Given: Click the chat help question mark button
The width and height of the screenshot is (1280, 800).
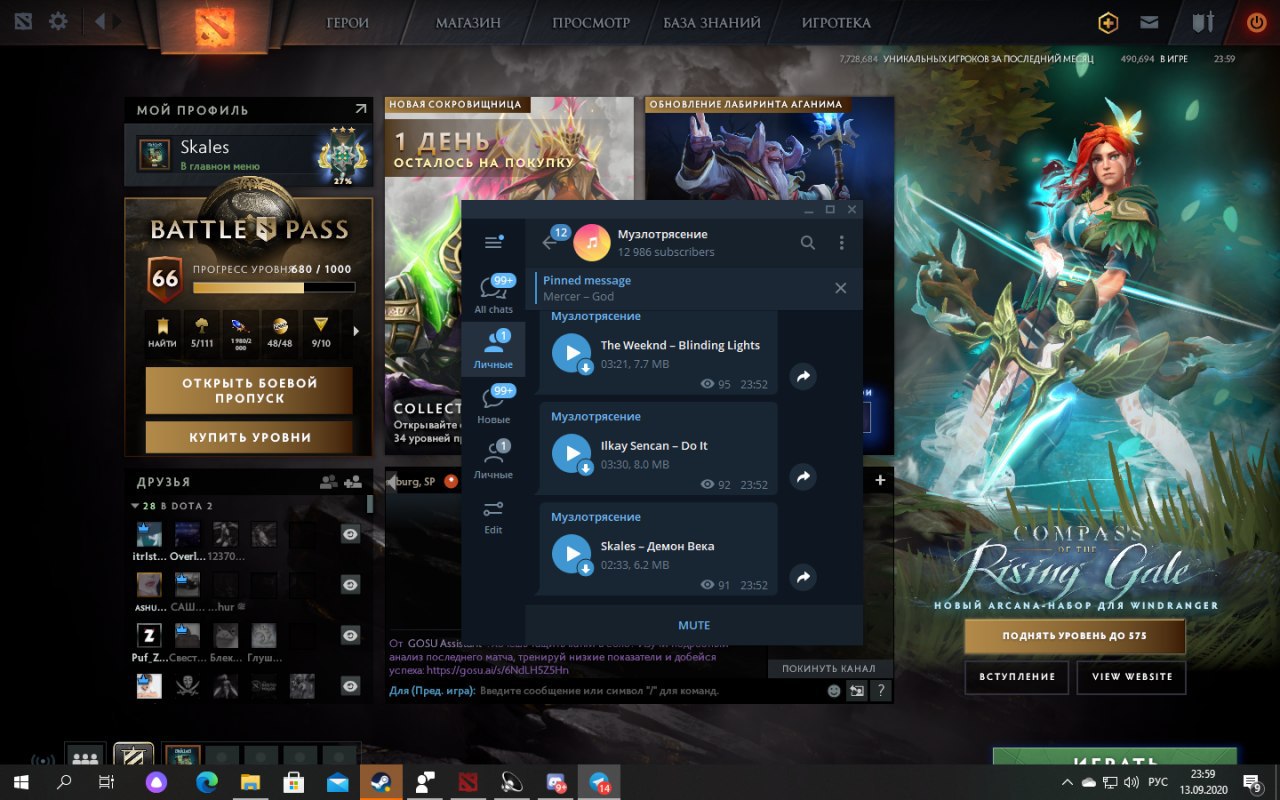Looking at the screenshot, I should pyautogui.click(x=881, y=690).
